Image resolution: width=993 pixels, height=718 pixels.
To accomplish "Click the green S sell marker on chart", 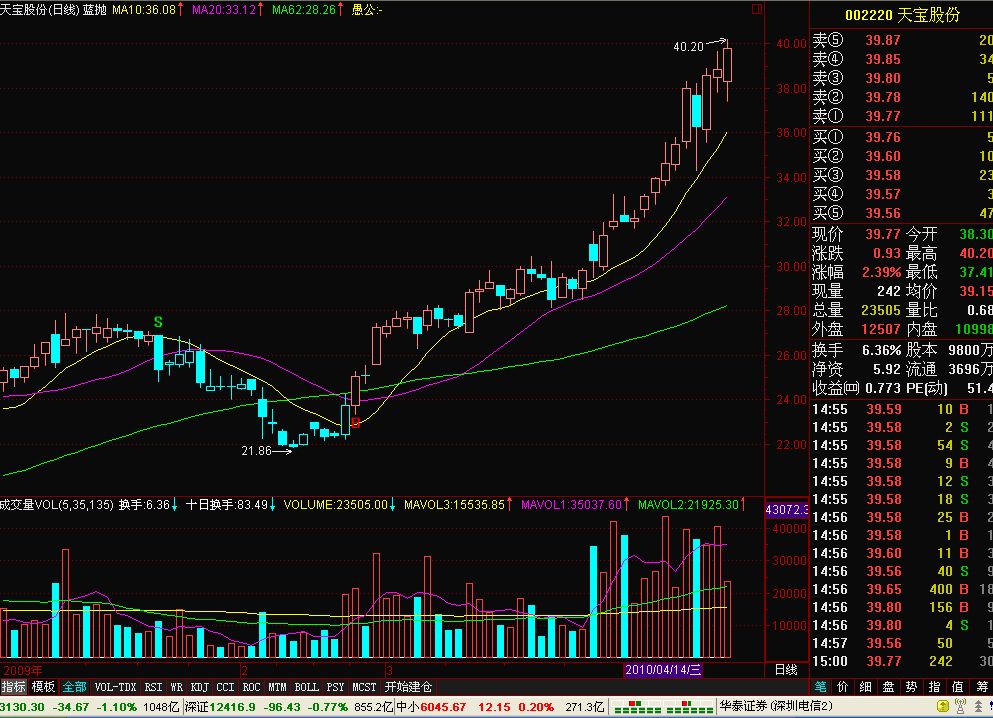I will [x=158, y=322].
